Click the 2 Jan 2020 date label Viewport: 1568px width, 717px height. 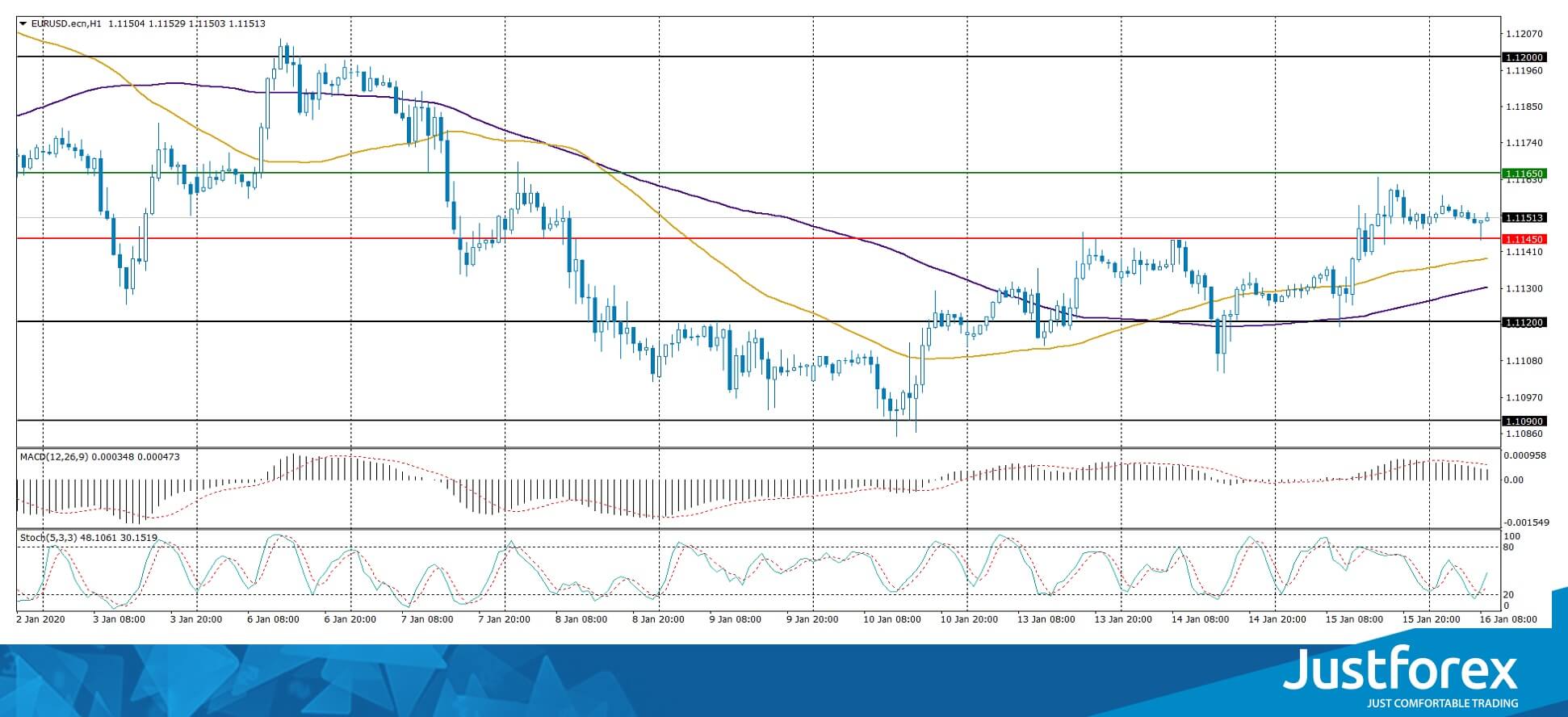pos(40,620)
